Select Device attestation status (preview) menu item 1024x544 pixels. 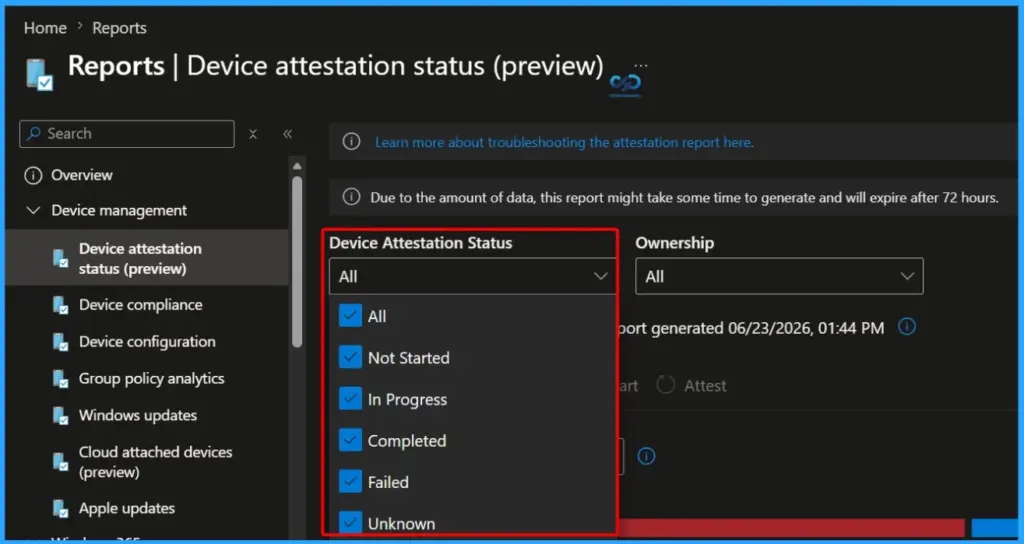[x=146, y=259]
